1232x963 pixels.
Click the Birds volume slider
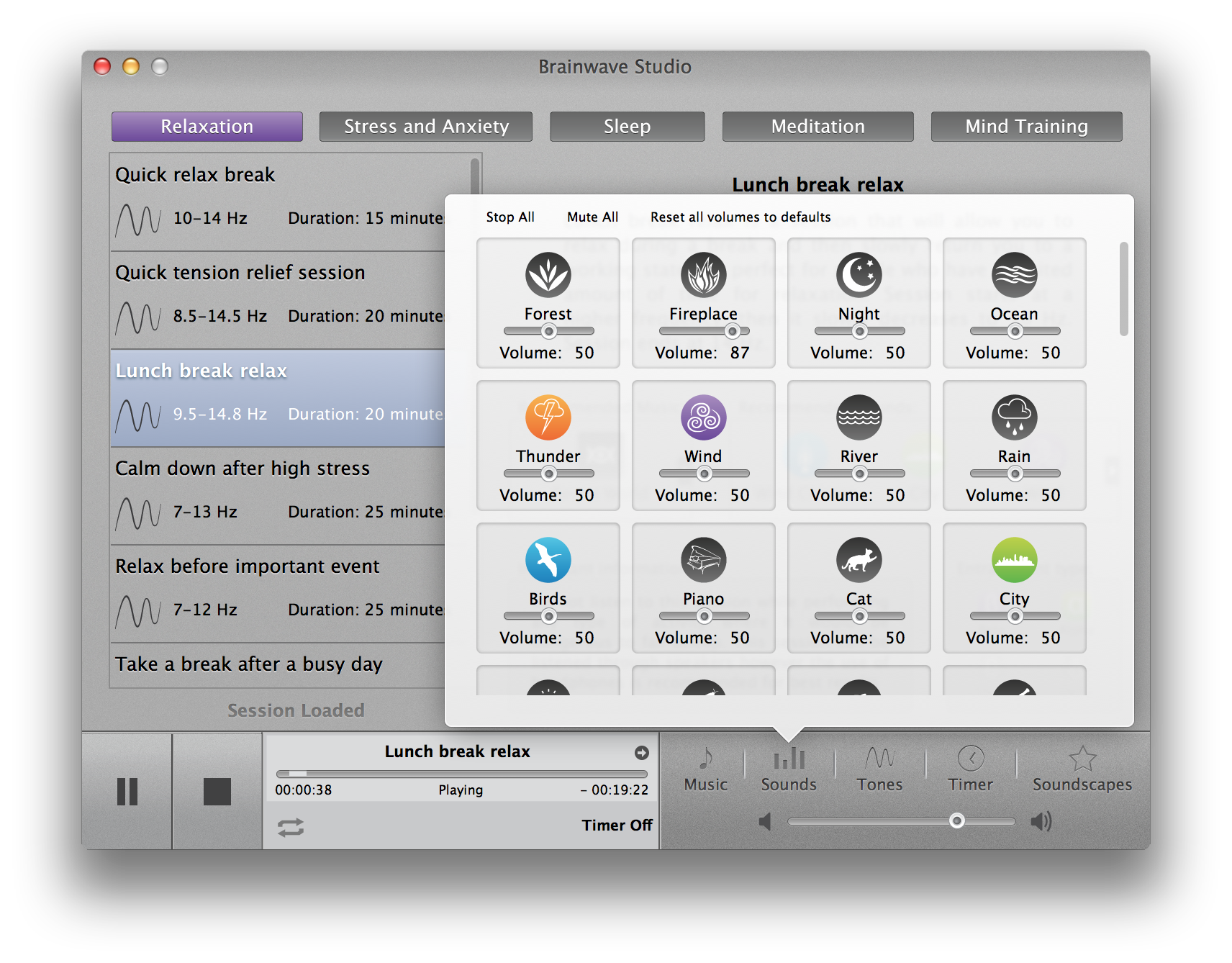pyautogui.click(x=548, y=616)
